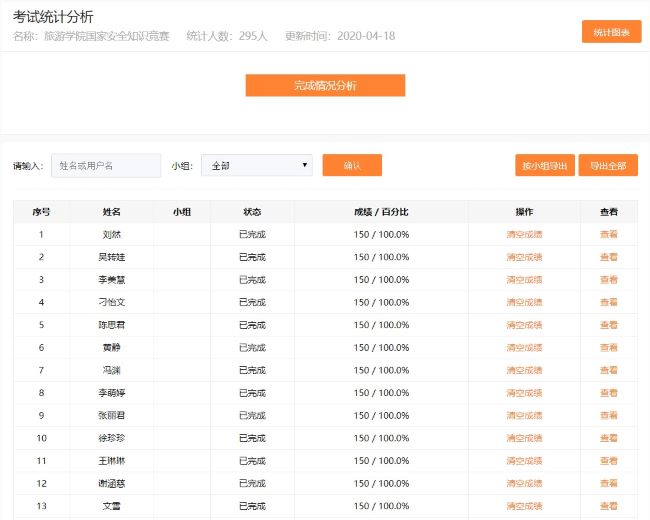View details for row 10 徐珍珍
Image resolution: width=650 pixels, height=520 pixels.
[x=608, y=438]
